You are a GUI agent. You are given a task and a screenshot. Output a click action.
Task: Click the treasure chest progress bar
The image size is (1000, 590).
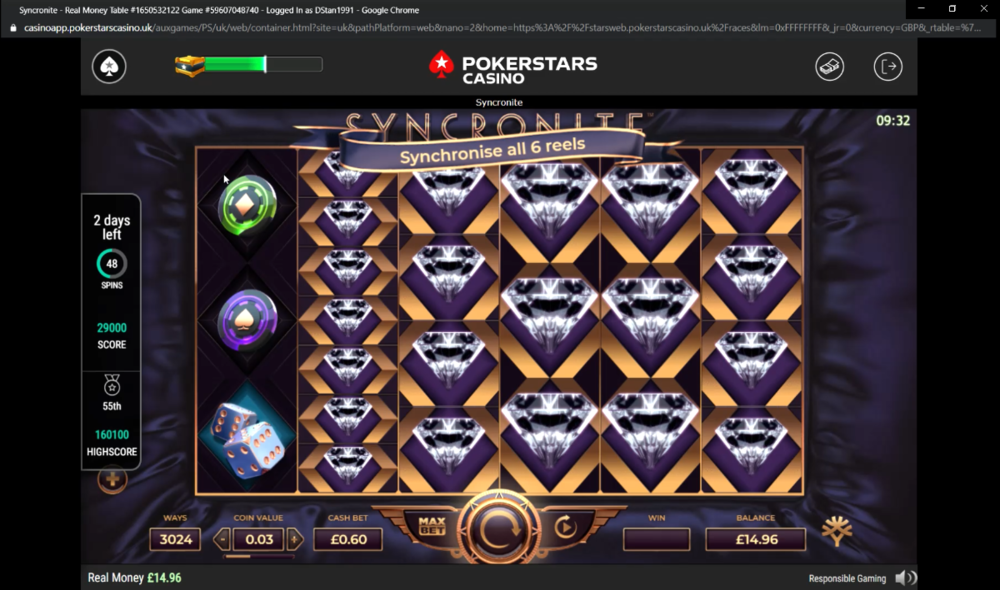(x=249, y=64)
